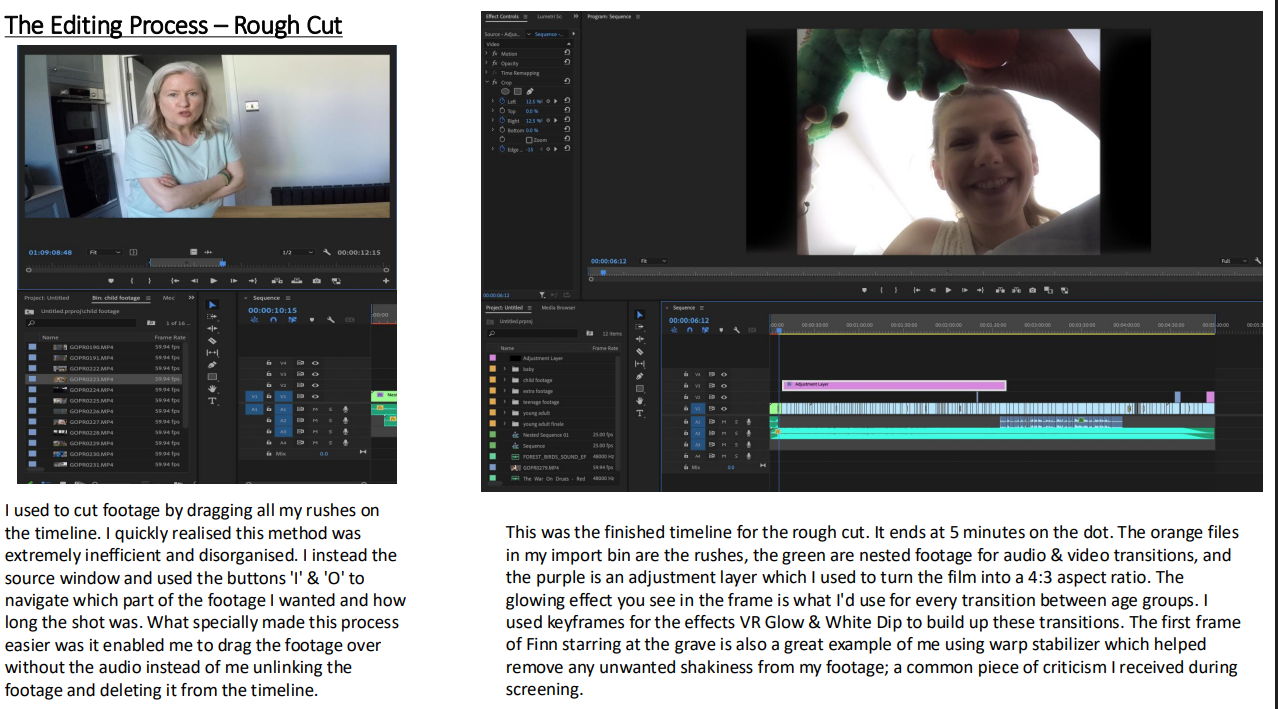The width and height of the screenshot is (1278, 709).
Task: Click Export Frame camera icon in Source monitor
Action: 317,281
